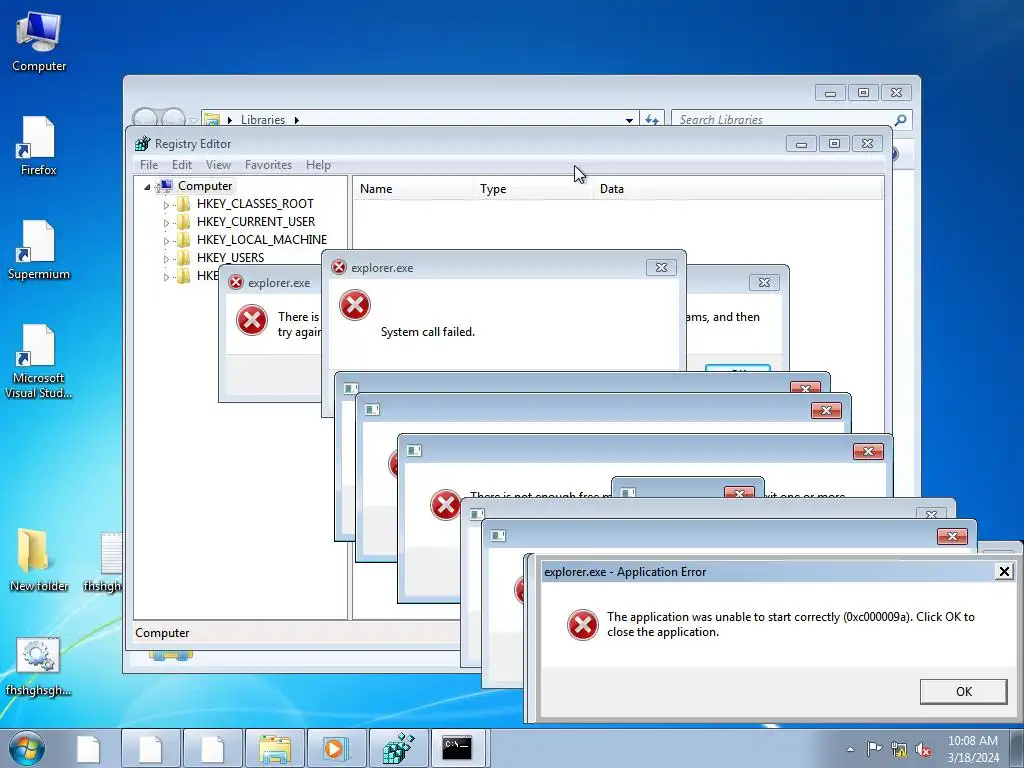The width and height of the screenshot is (1024, 768).
Task: Click the Start button orb
Action: point(27,748)
